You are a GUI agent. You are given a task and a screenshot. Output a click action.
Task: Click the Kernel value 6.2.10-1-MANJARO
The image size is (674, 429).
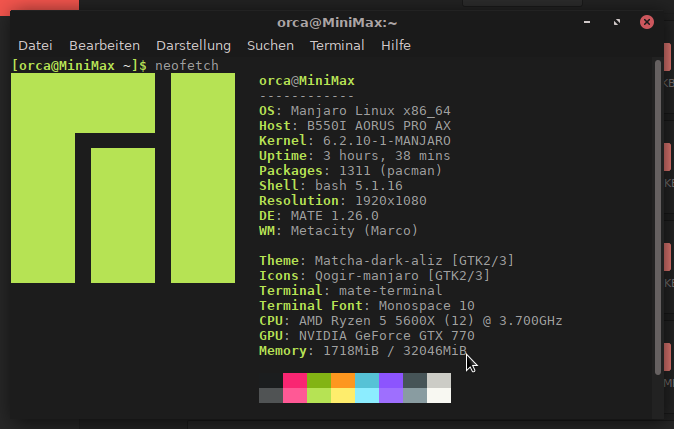386,141
